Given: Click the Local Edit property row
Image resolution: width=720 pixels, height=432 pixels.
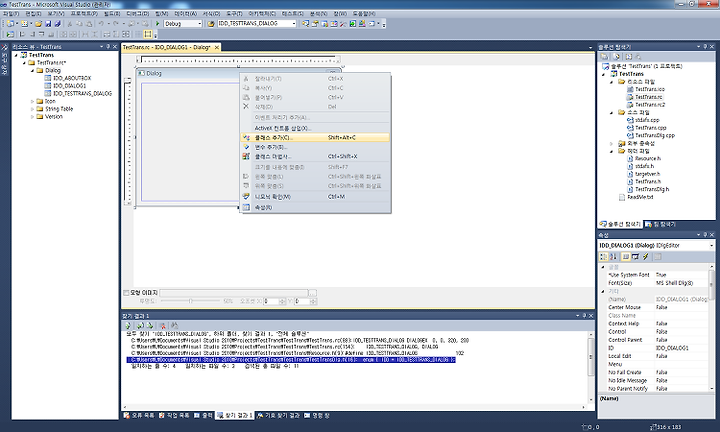Looking at the screenshot, I should tap(657, 356).
